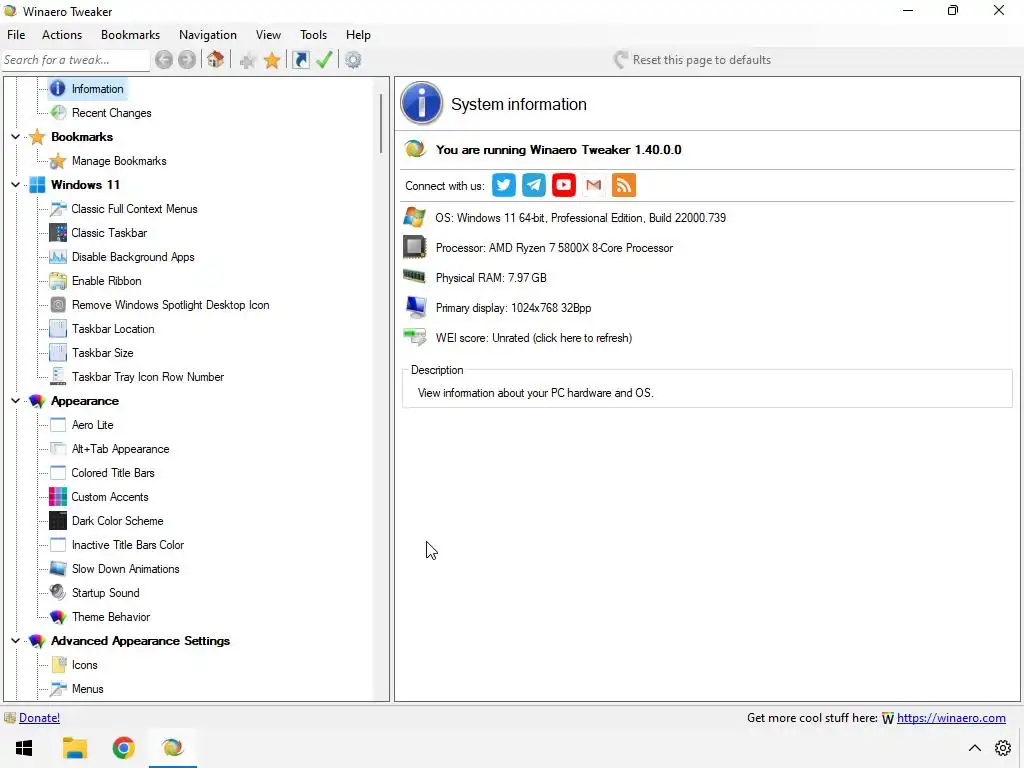
Task: Select Slow Down Animations item
Action: coord(125,569)
